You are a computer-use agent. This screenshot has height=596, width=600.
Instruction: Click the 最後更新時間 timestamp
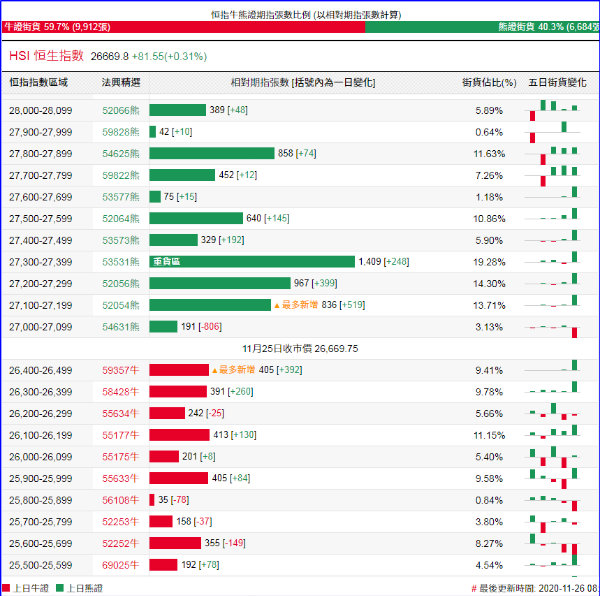point(535,588)
